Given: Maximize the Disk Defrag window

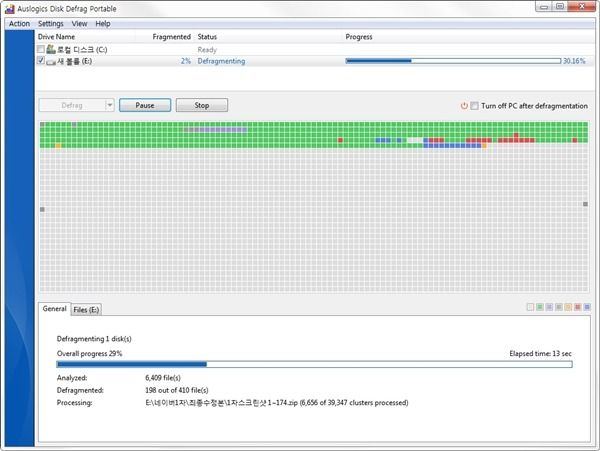Looking at the screenshot, I should 560,7.
